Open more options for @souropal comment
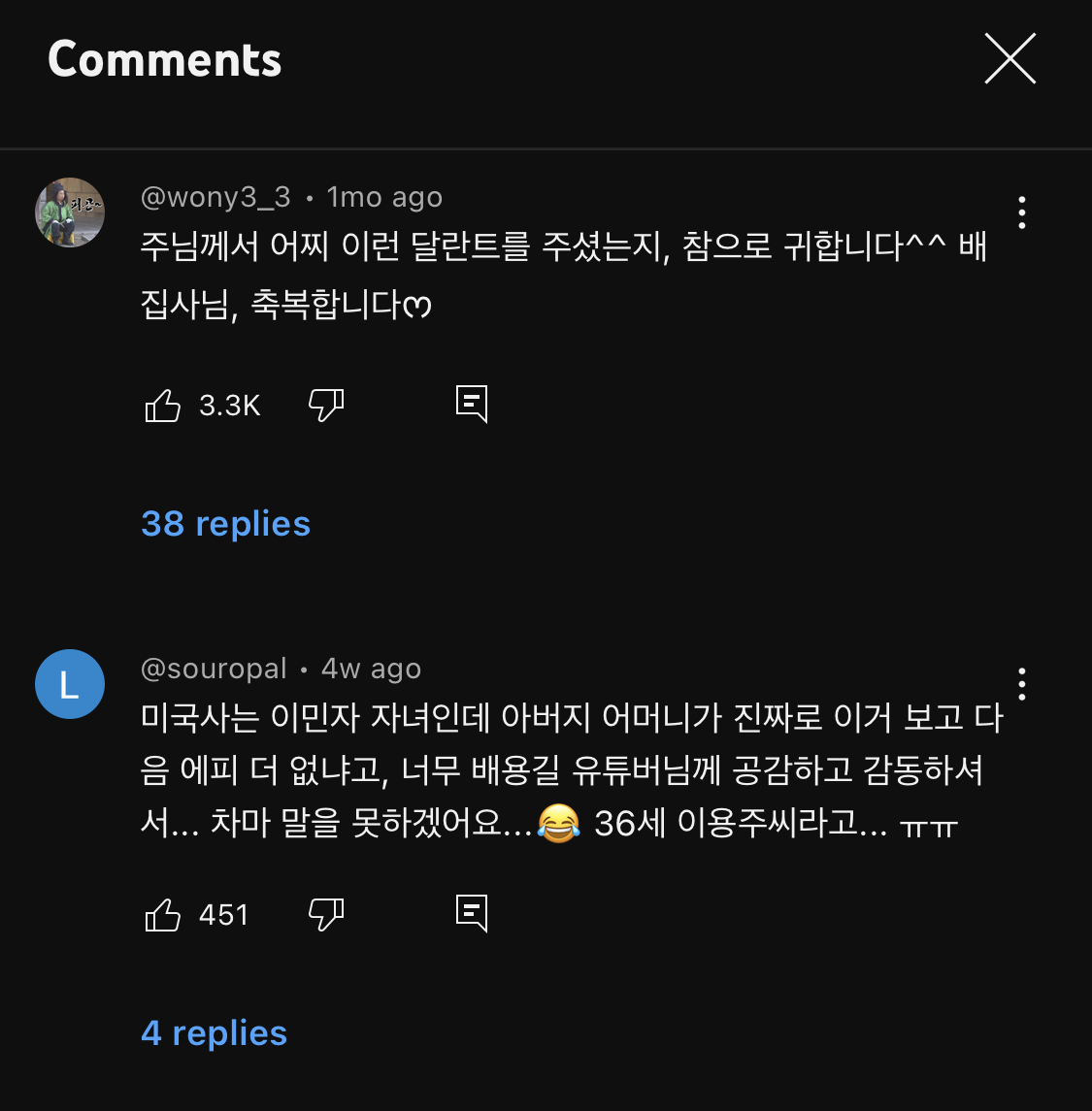The image size is (1092, 1111). [x=1021, y=684]
